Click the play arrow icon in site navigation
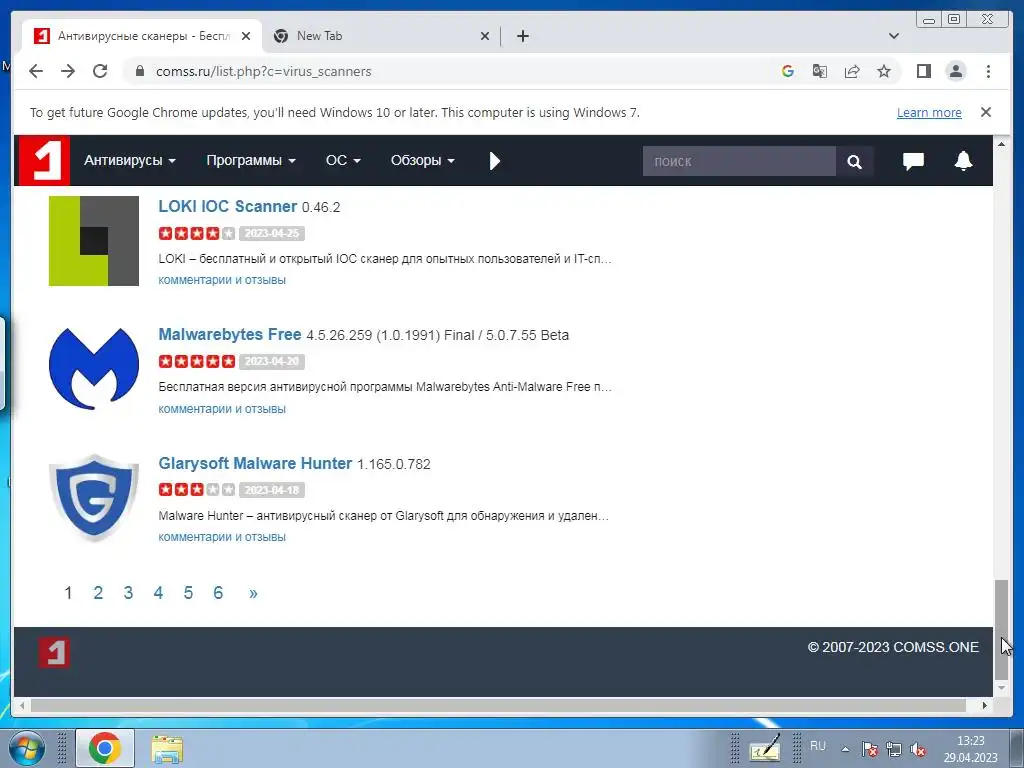Screen dimensions: 1024x768 (x=494, y=161)
